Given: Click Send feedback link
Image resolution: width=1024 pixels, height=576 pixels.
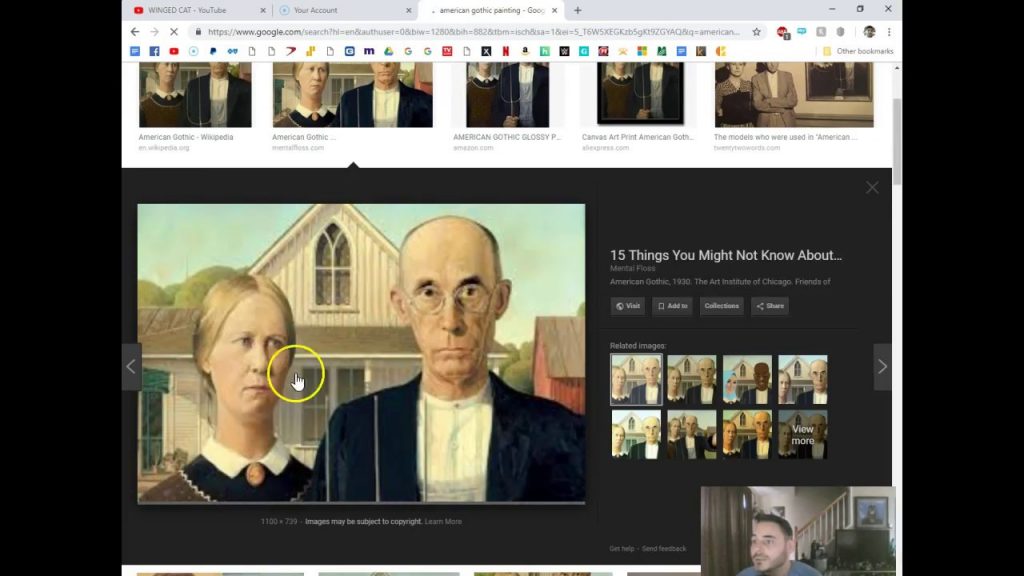Looking at the screenshot, I should click(x=664, y=549).
